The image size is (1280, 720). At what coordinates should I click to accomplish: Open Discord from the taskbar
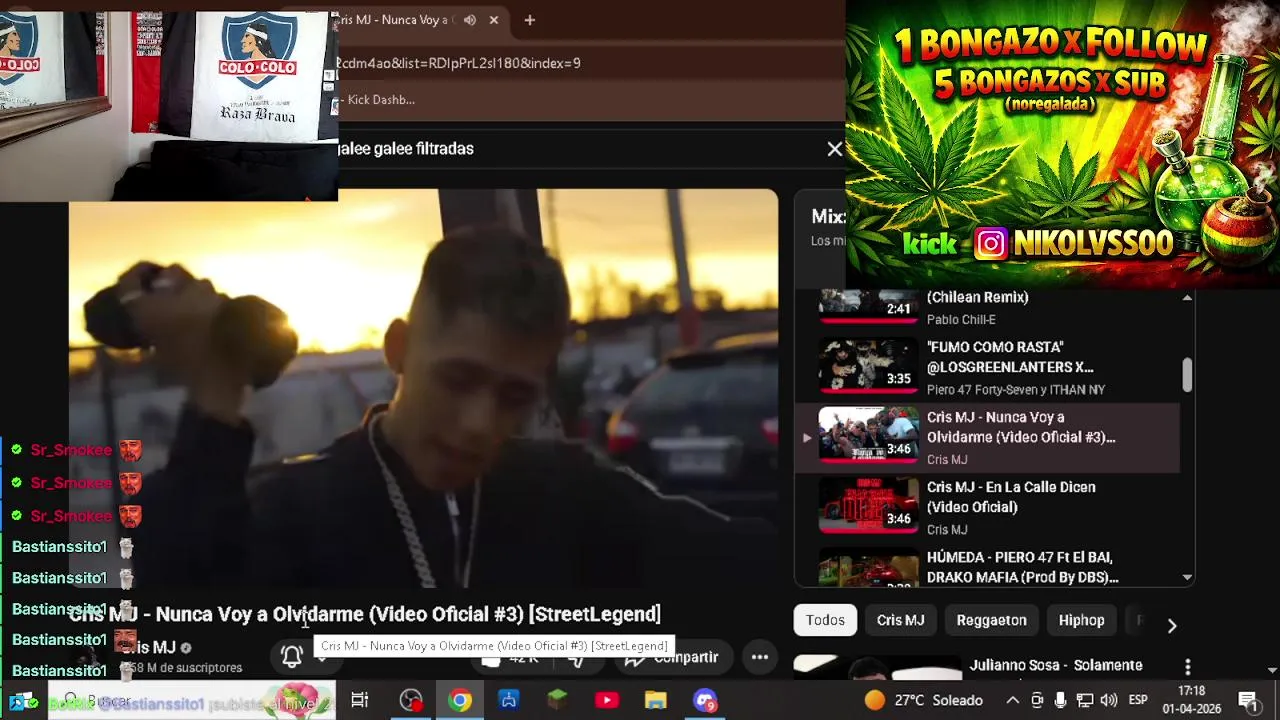pyautogui.click(x=705, y=700)
